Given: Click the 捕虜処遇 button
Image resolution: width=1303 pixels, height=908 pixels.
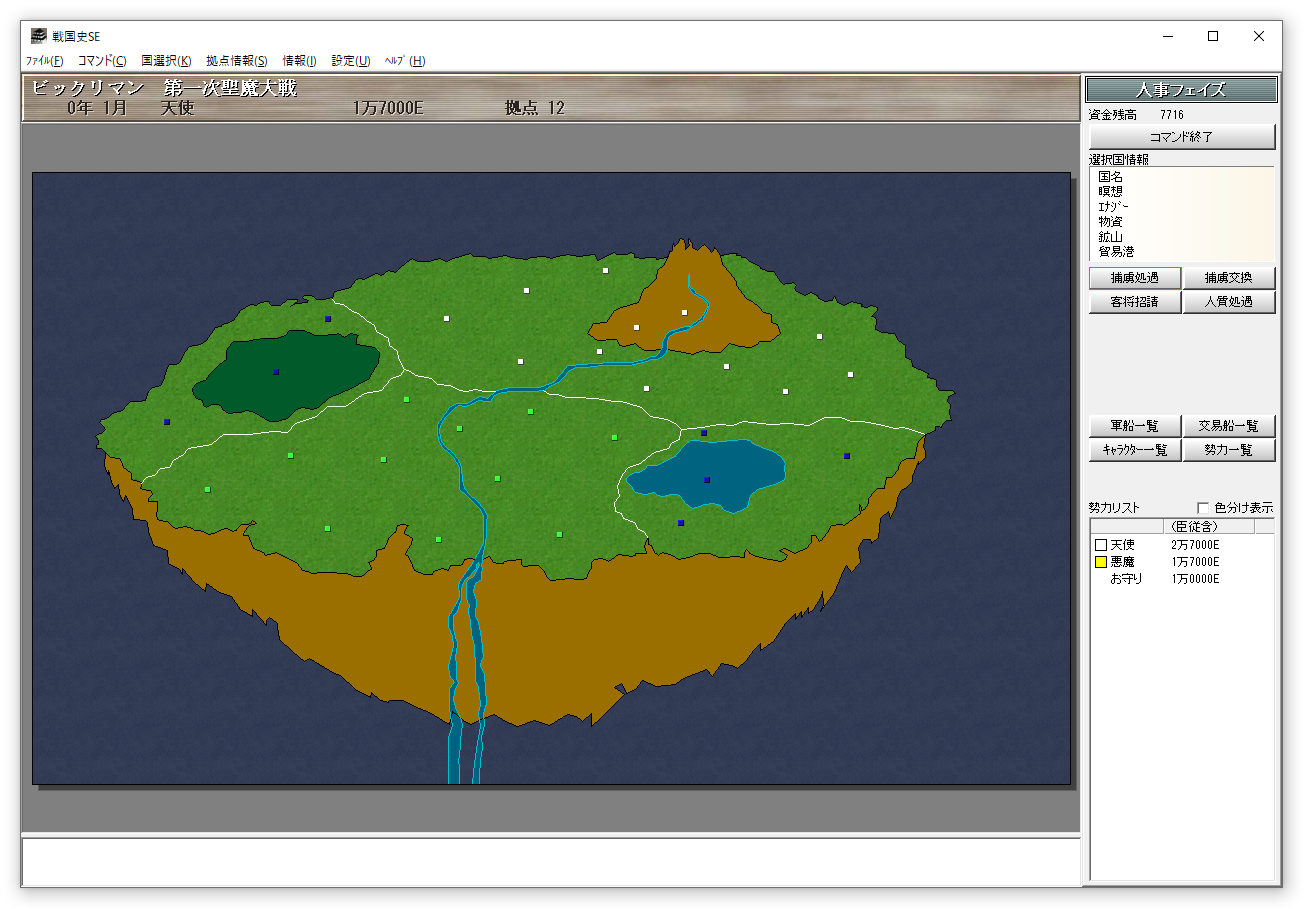Looking at the screenshot, I should click(x=1135, y=278).
